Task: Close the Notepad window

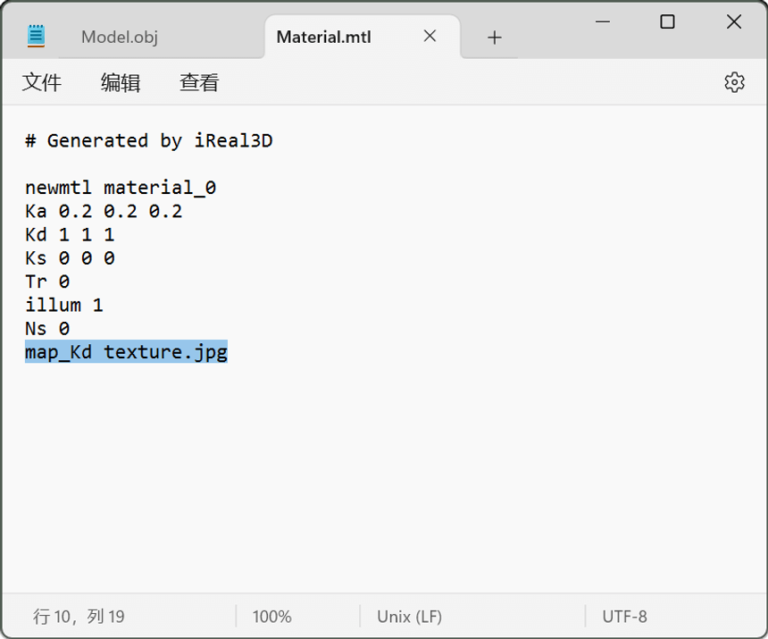Action: coord(733,22)
